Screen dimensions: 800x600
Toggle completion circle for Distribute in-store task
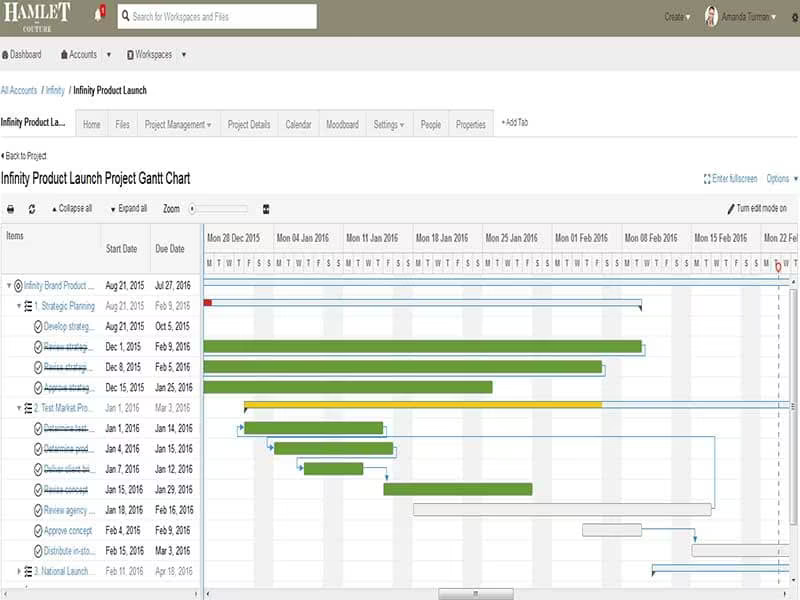[x=38, y=552]
